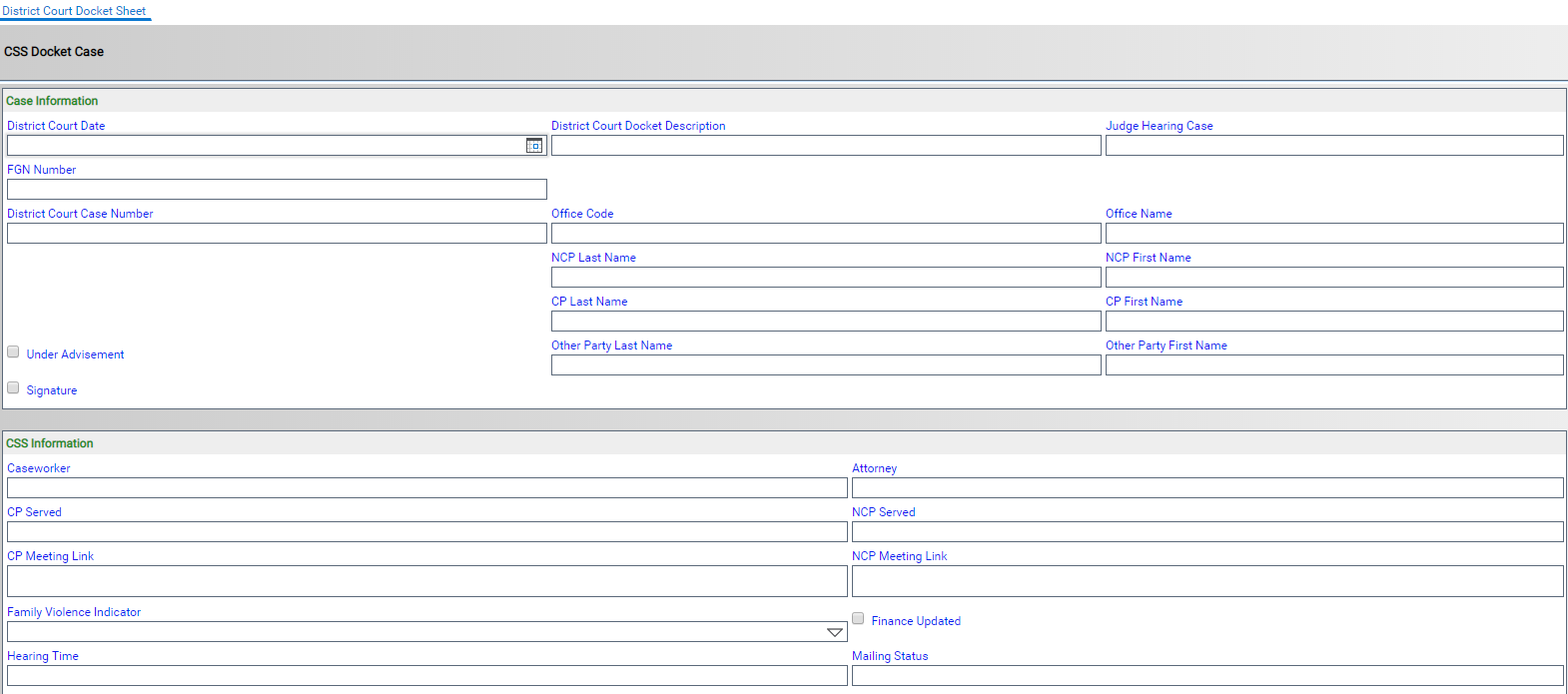Enable the Finance Updated checkbox
The width and height of the screenshot is (1568, 694).
[x=858, y=618]
